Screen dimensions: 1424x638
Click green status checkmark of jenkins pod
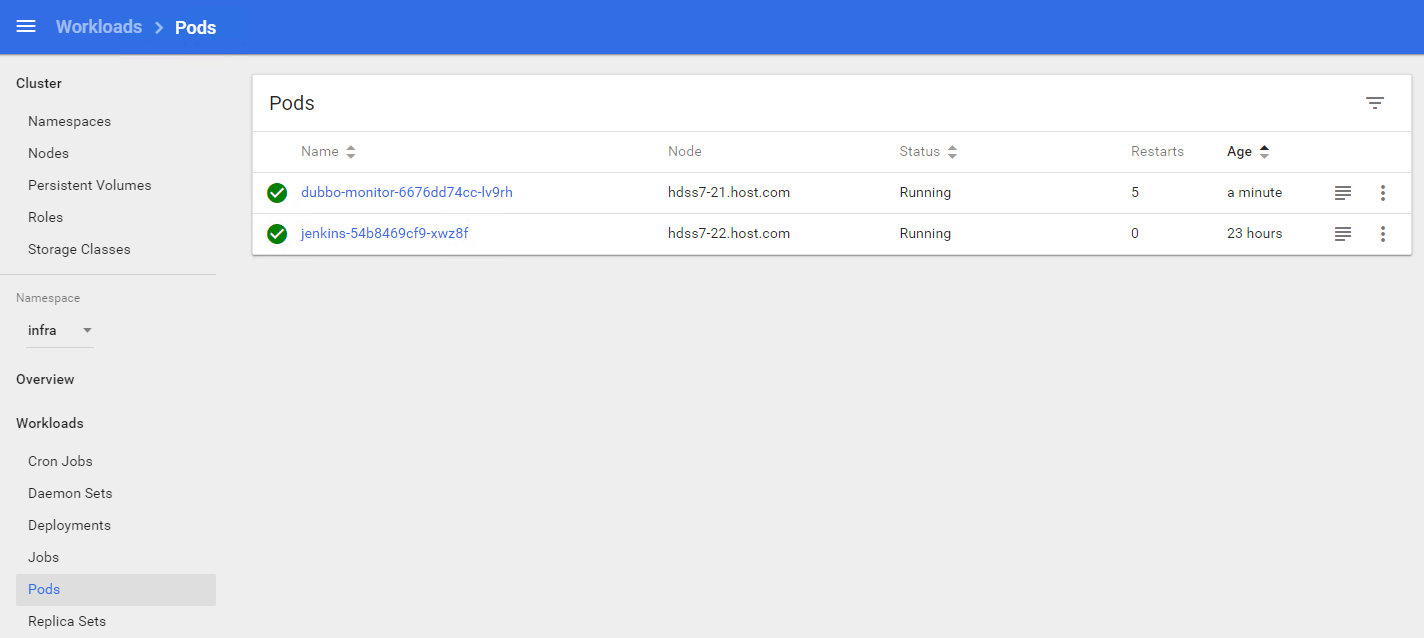277,234
